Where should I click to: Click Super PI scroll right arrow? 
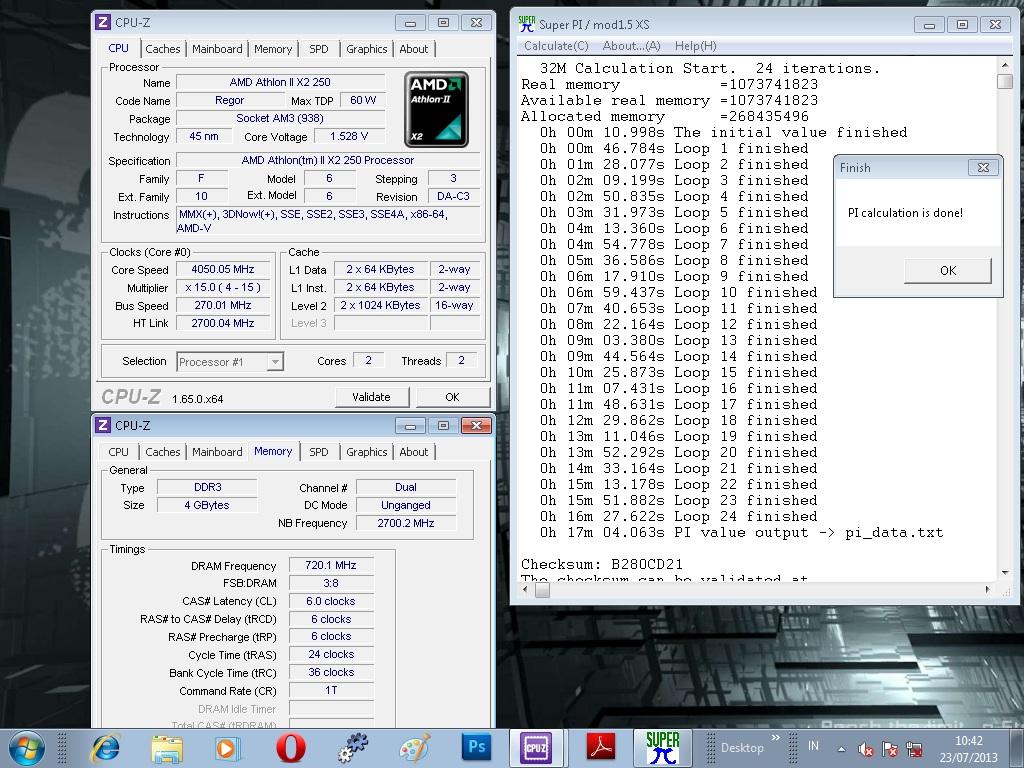pos(987,590)
